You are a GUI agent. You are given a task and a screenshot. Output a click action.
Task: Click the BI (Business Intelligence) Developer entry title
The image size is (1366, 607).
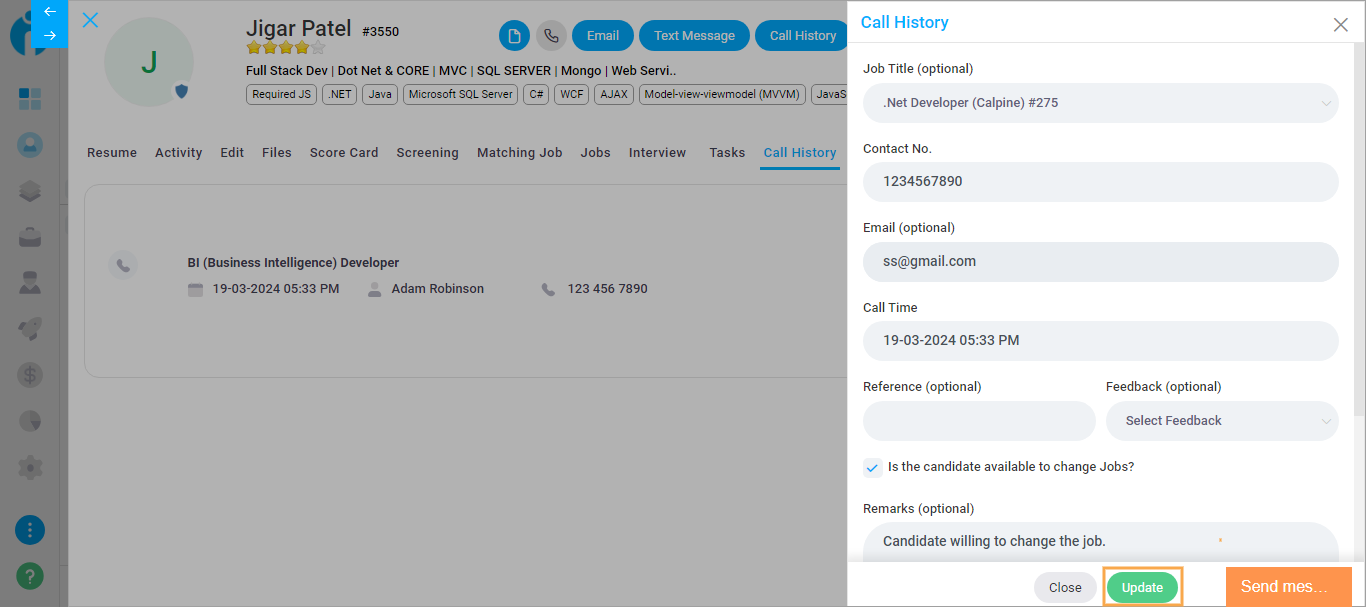[x=293, y=263]
